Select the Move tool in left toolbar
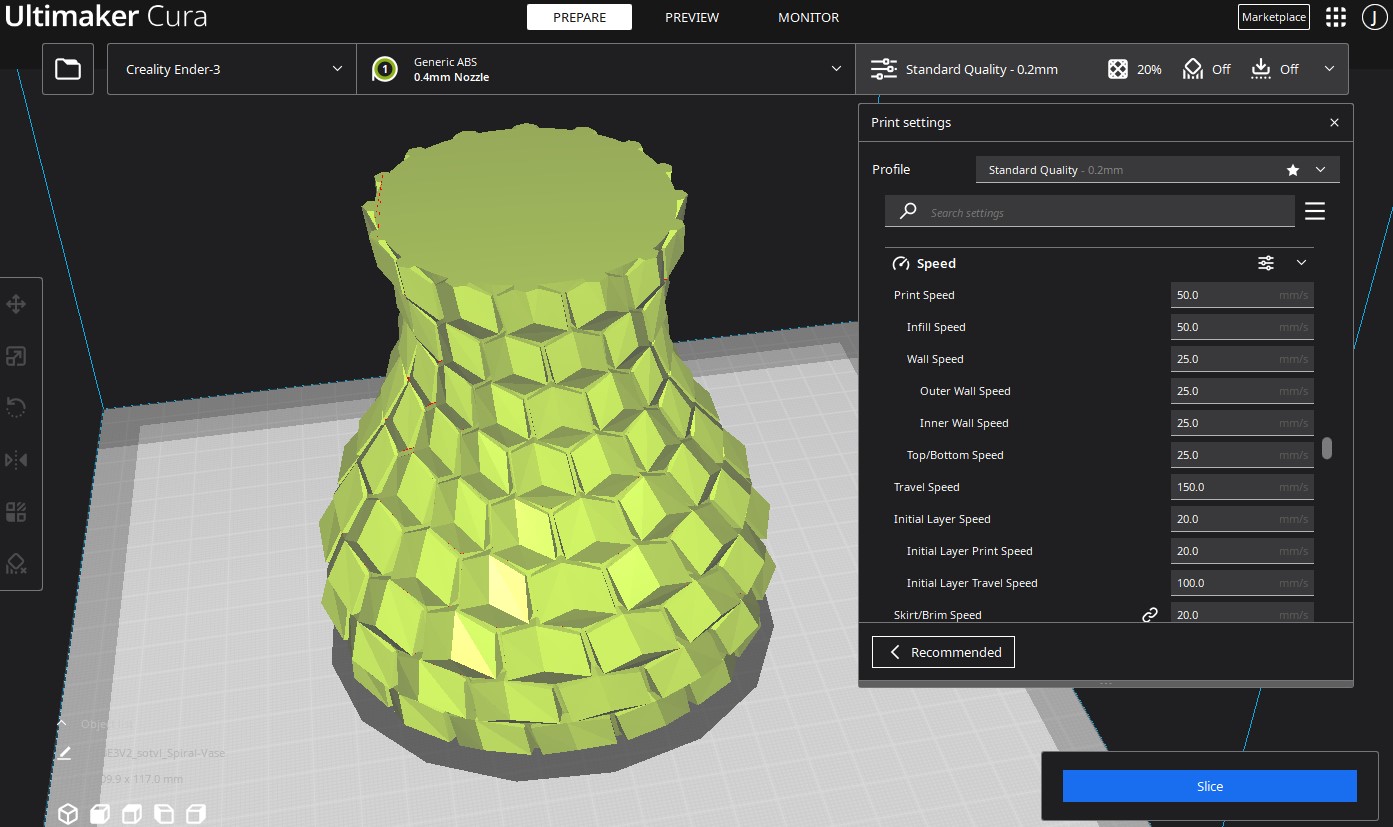Screen dimensions: 1393x827 [x=16, y=304]
